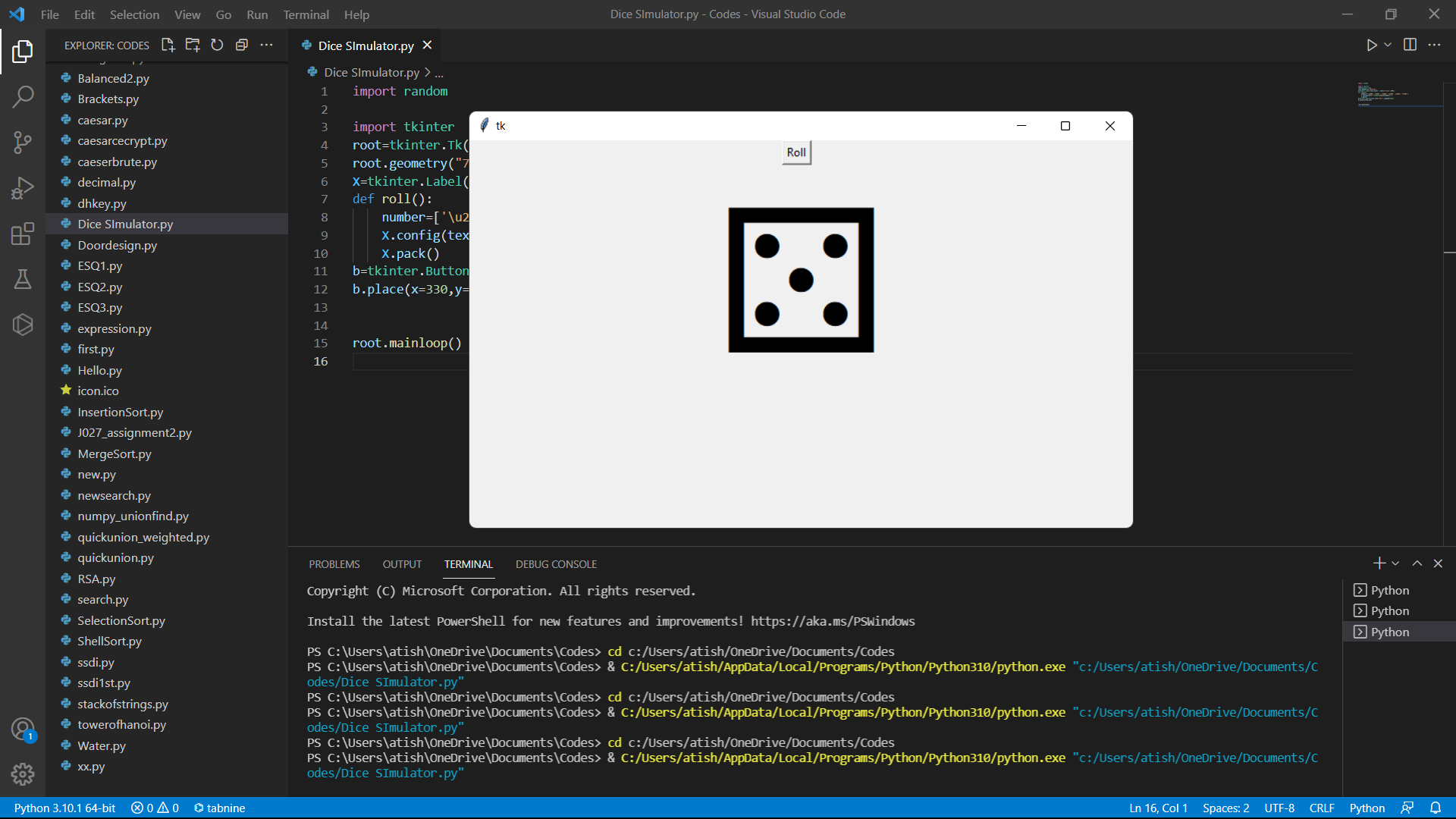The image size is (1456, 819).
Task: Open the Terminal menu
Action: tap(306, 14)
